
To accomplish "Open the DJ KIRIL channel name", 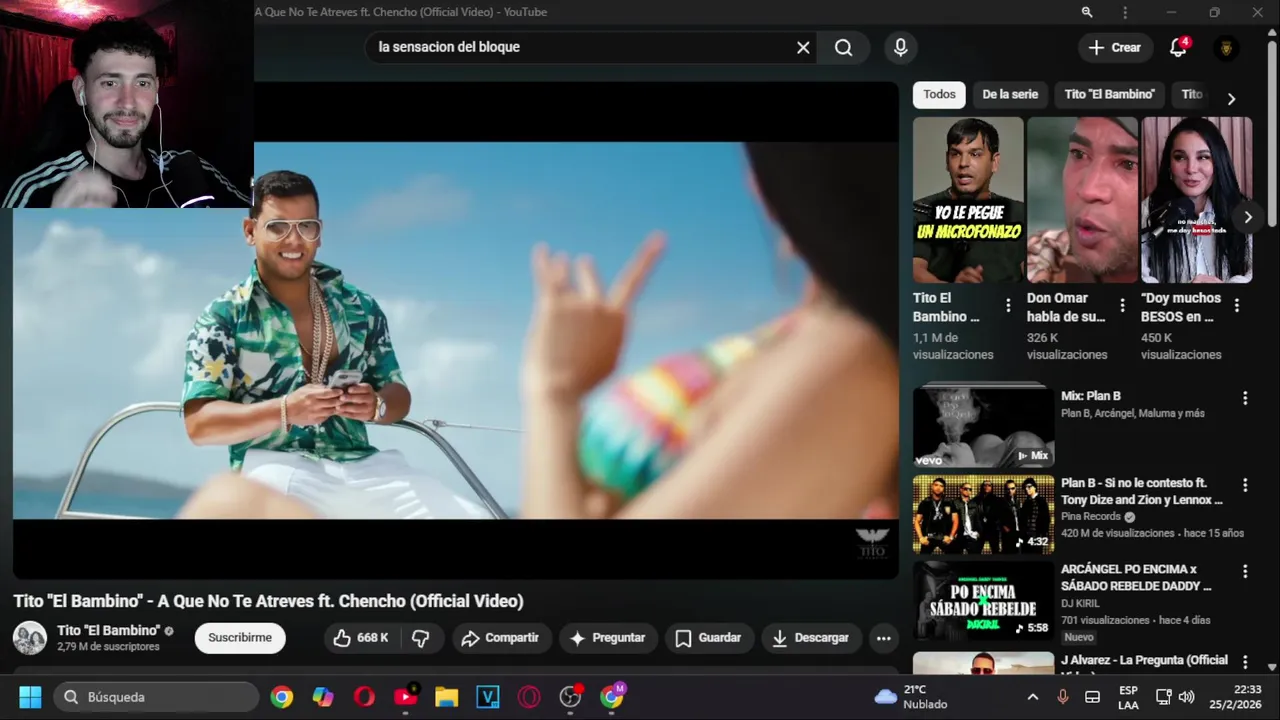I will (1080, 603).
